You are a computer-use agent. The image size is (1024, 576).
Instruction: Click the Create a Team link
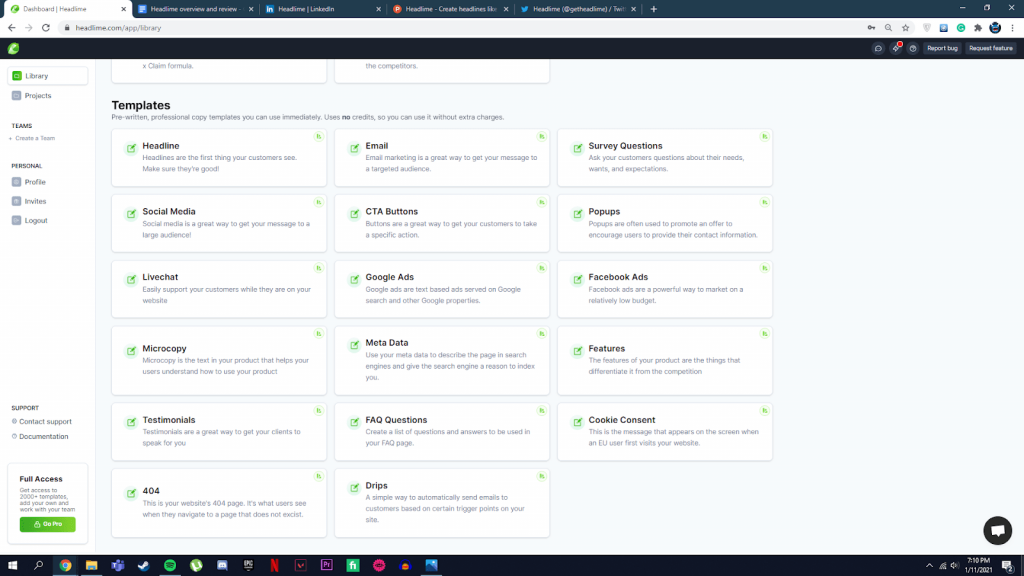33,138
